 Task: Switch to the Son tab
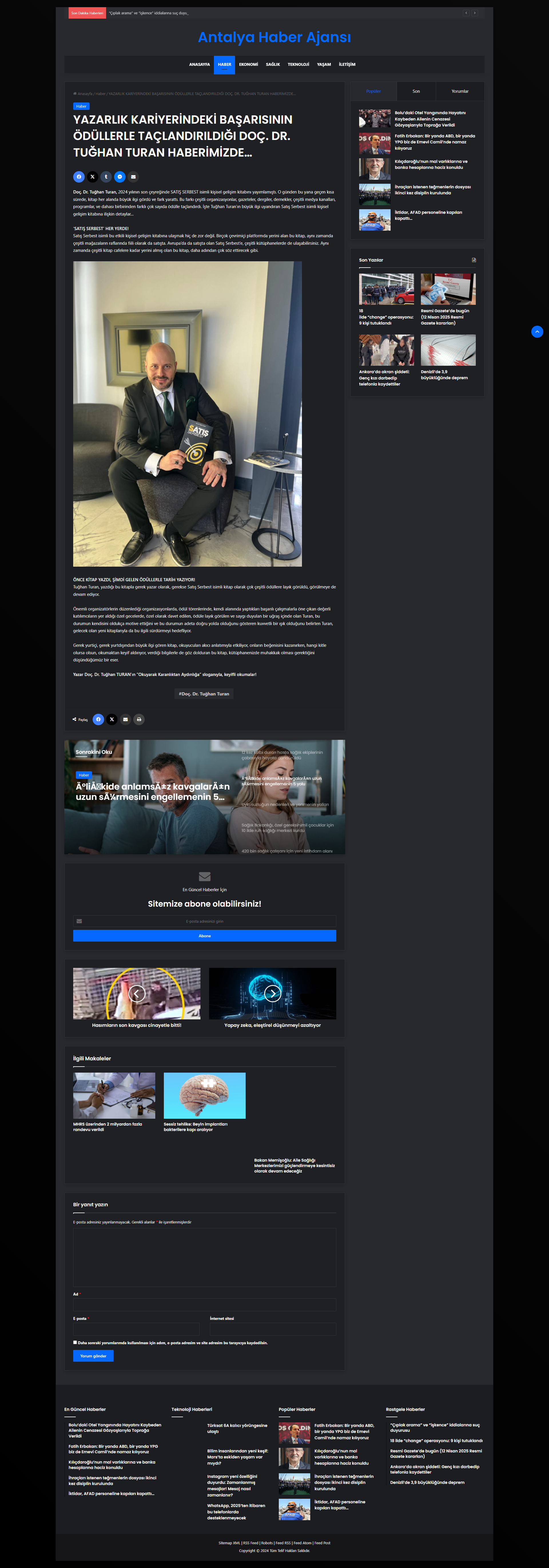click(x=416, y=91)
